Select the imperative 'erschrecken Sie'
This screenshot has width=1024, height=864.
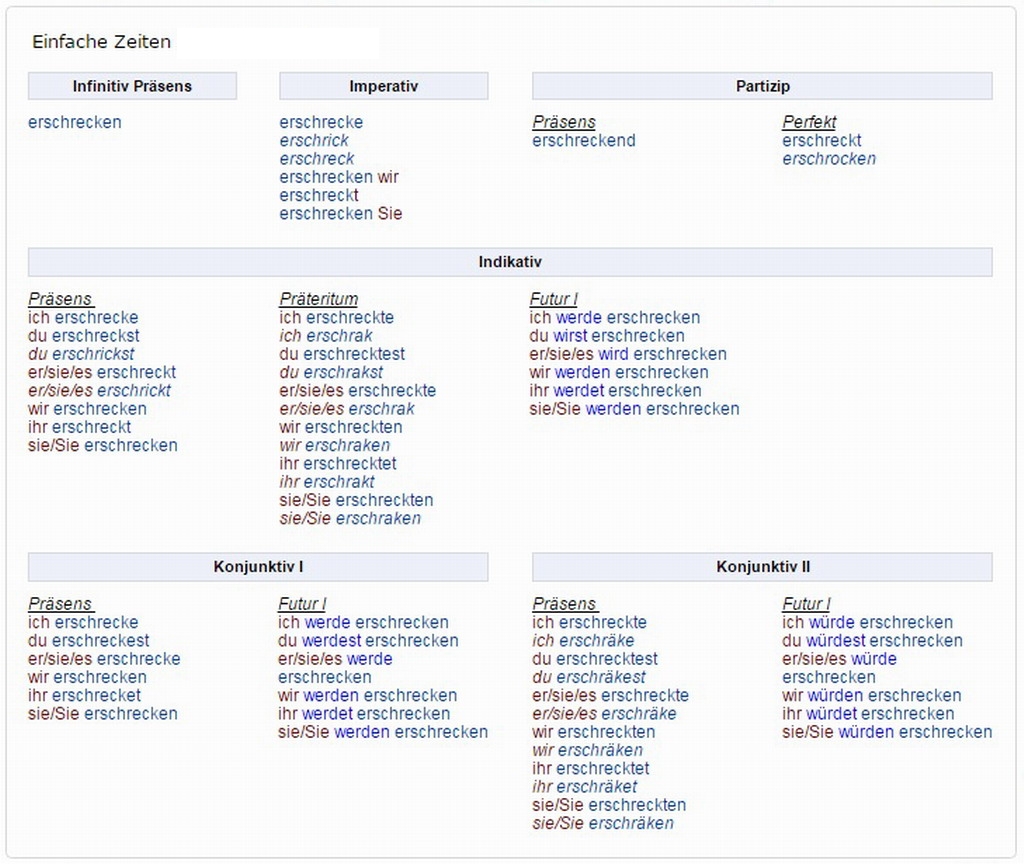pos(340,213)
